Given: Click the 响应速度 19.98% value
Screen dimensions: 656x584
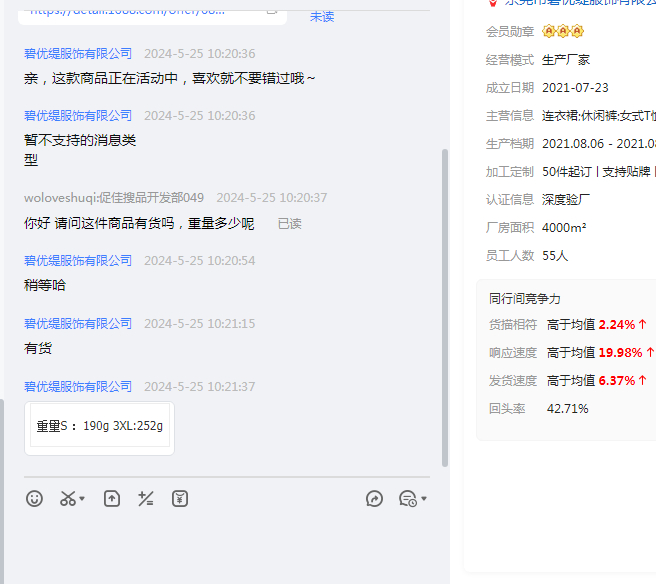Looking at the screenshot, I should click(620, 353).
